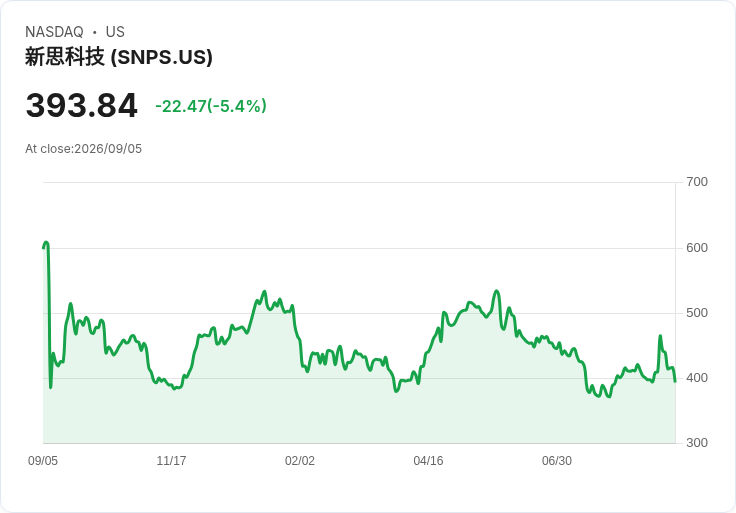736x513 pixels.
Task: Click the 300 y-axis label
Action: (x=697, y=443)
